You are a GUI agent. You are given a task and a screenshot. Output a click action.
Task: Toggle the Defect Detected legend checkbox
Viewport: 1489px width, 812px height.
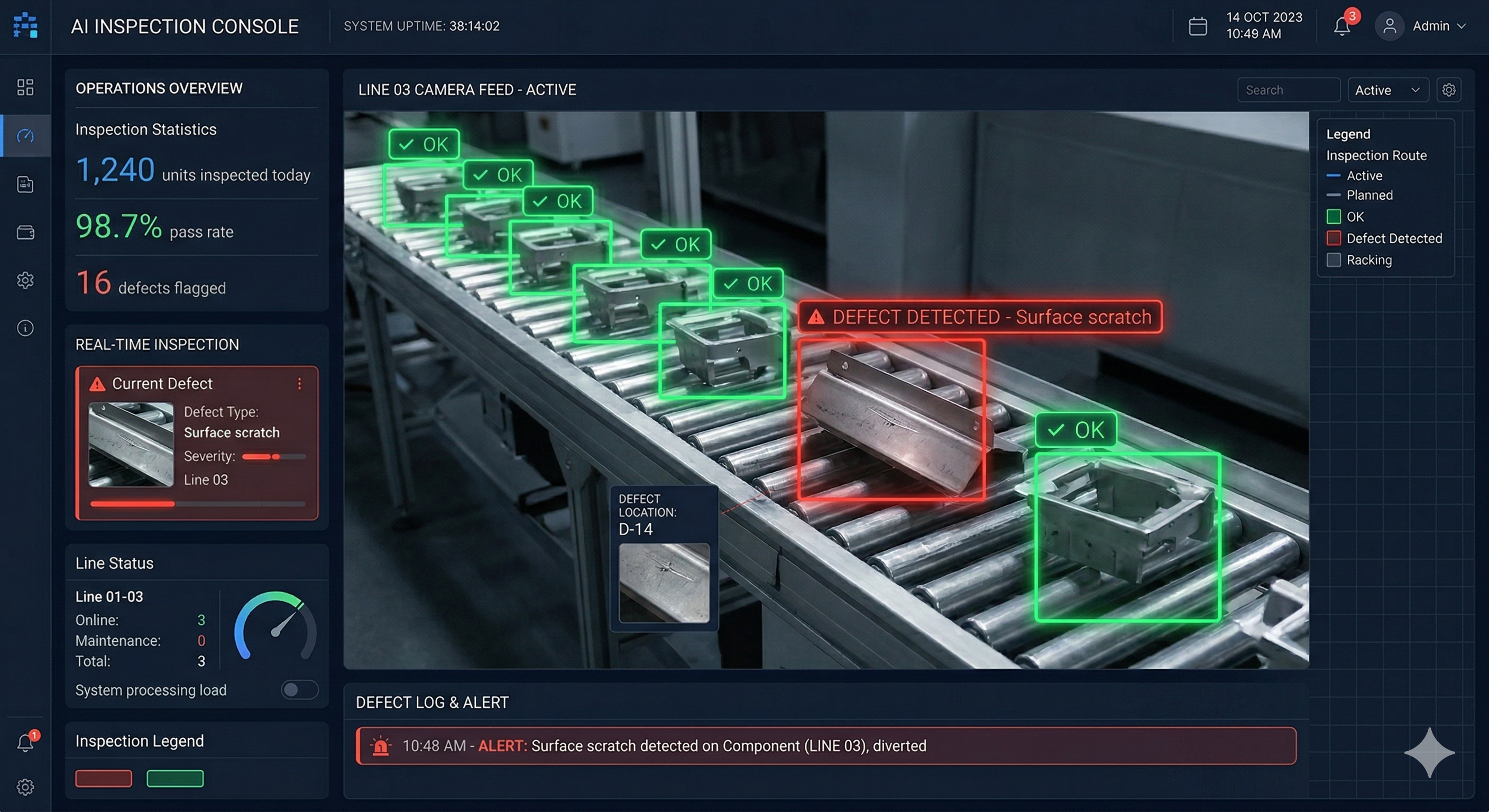(1334, 238)
